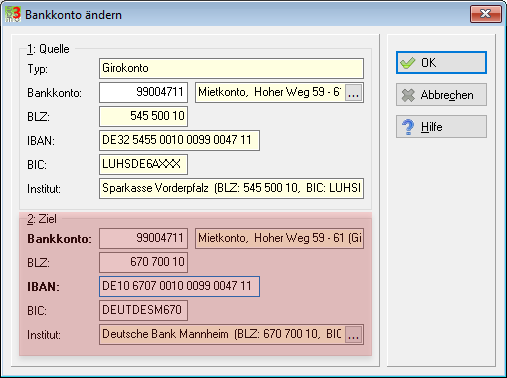Click the '2: Ziel' group label
The width and height of the screenshot is (507, 378).
click(x=42, y=219)
